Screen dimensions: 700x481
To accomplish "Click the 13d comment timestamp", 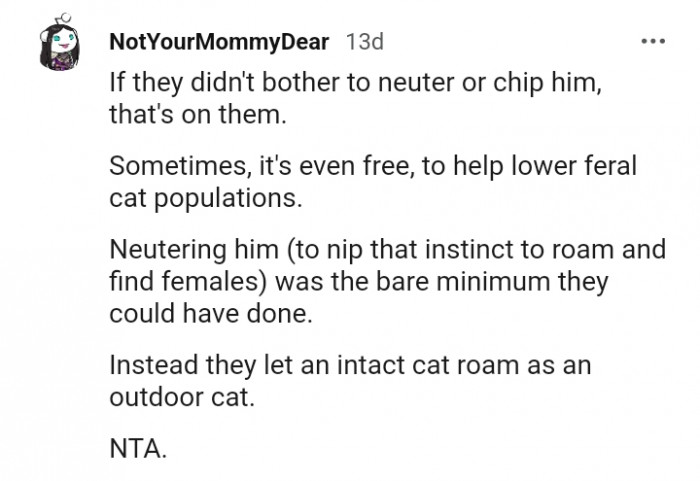I will coord(365,42).
